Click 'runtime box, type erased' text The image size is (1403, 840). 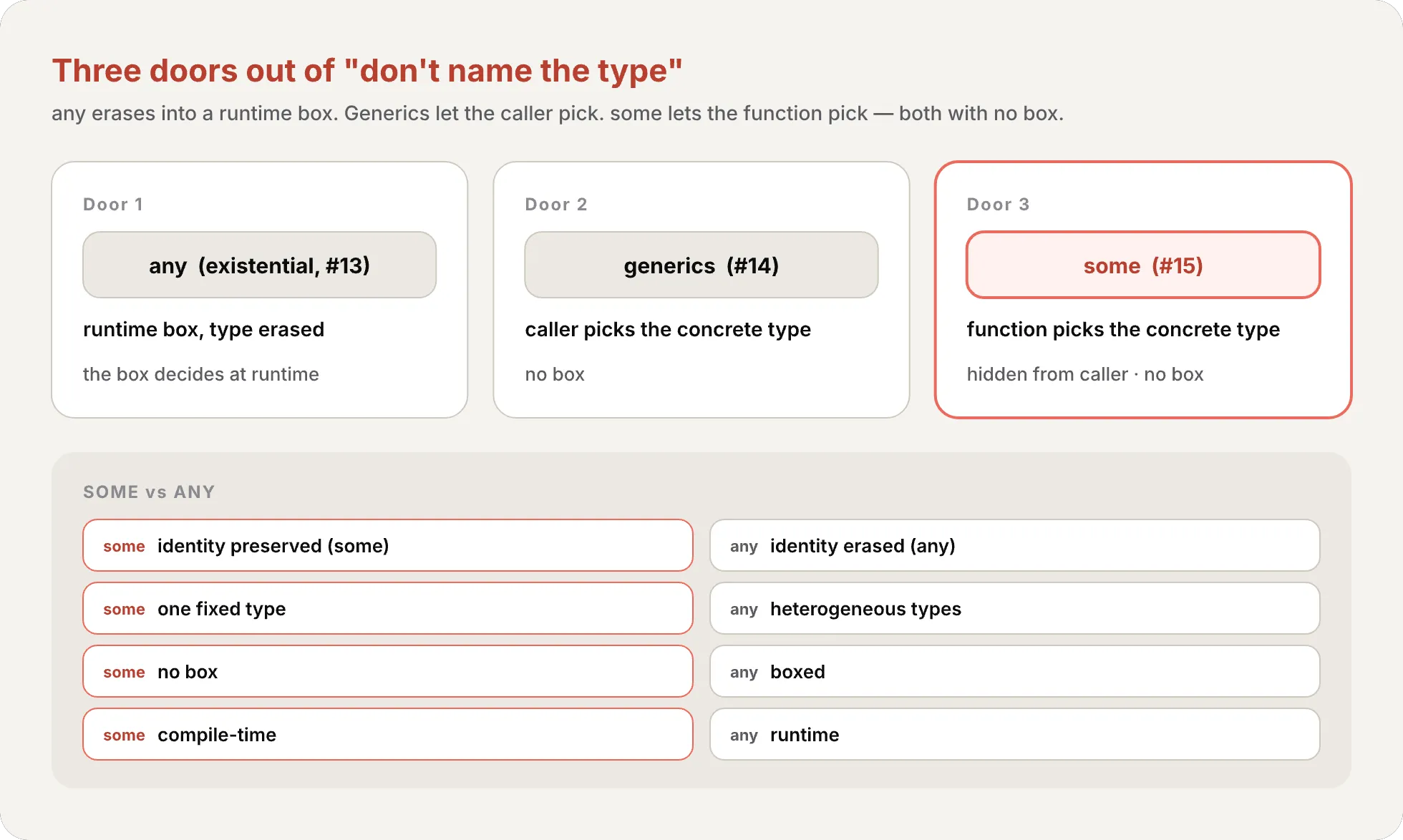pyautogui.click(x=203, y=329)
